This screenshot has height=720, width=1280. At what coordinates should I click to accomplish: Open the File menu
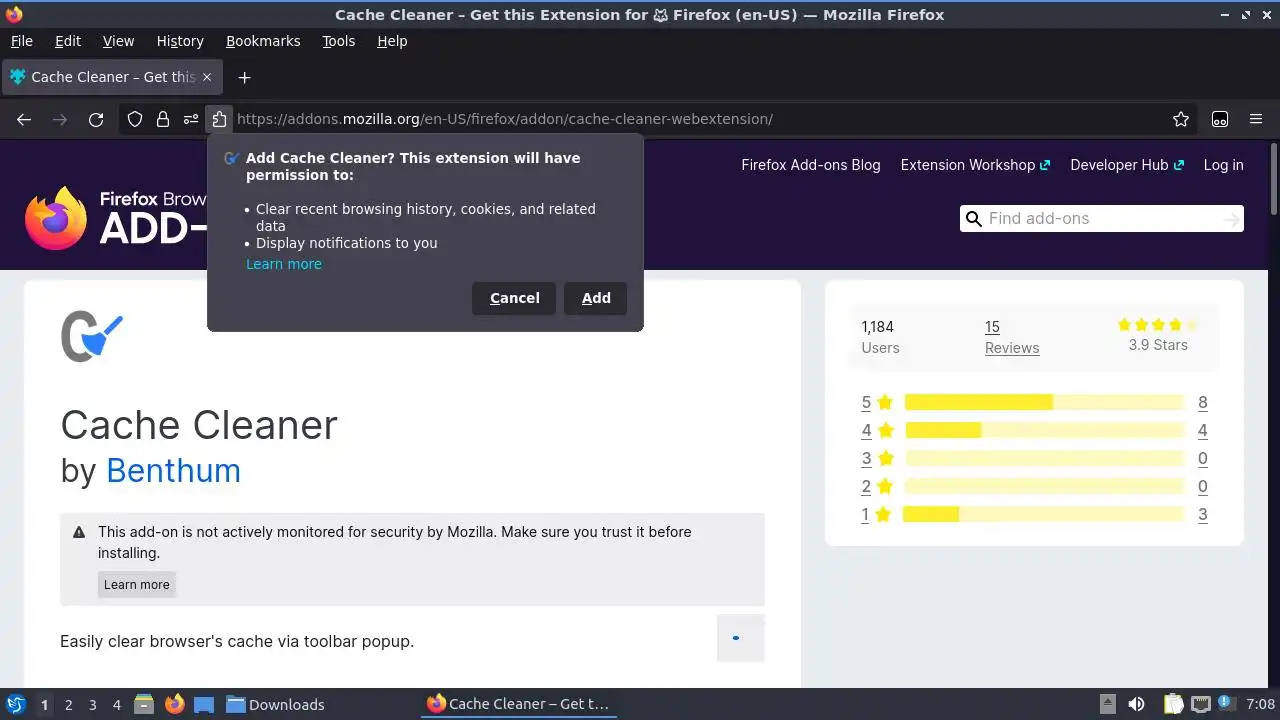(21, 41)
